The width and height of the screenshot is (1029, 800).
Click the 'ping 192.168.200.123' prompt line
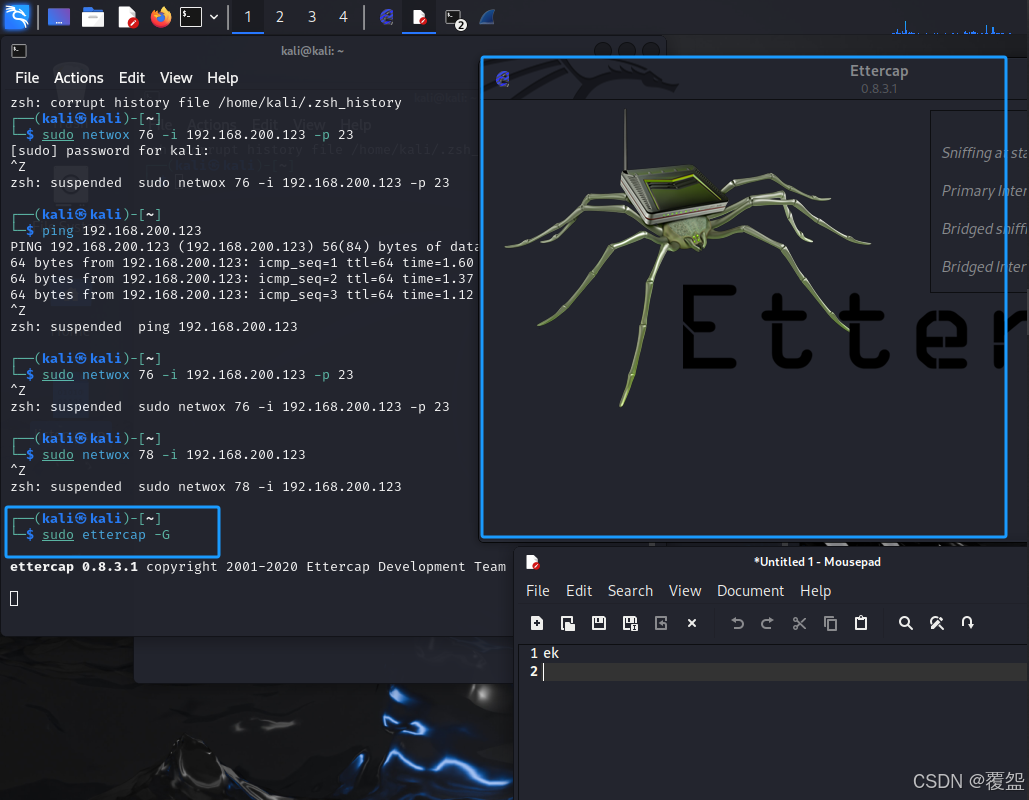[x=121, y=230]
